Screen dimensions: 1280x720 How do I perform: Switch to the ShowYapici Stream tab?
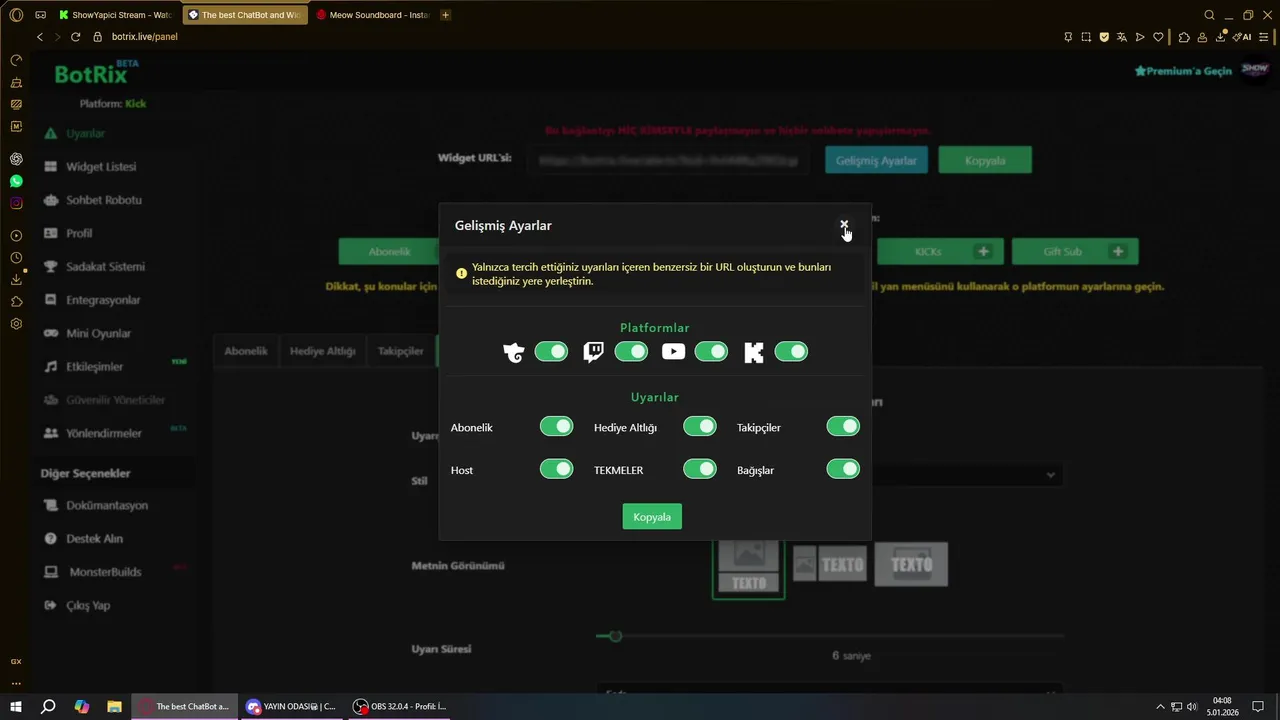point(115,15)
